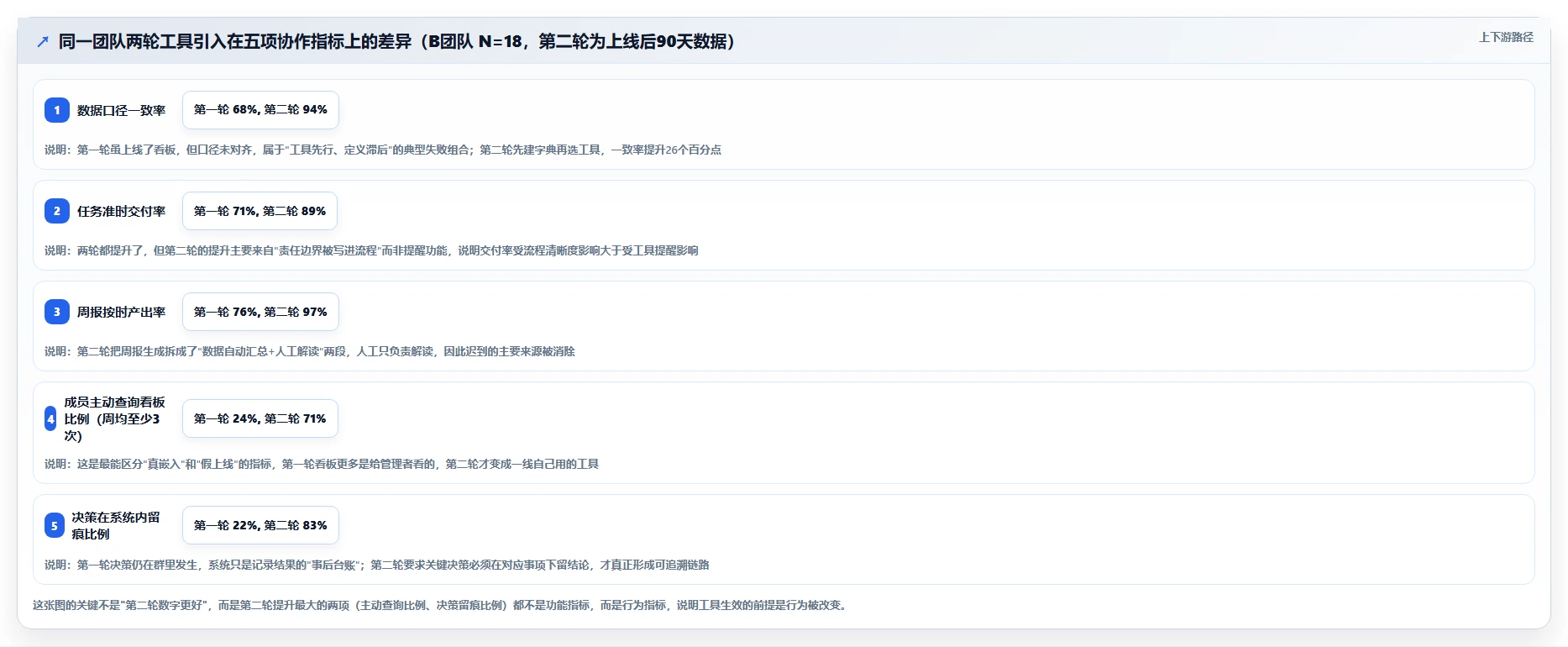Click number badge 2 for 任务准时交付率
The image size is (1568, 647).
click(57, 211)
